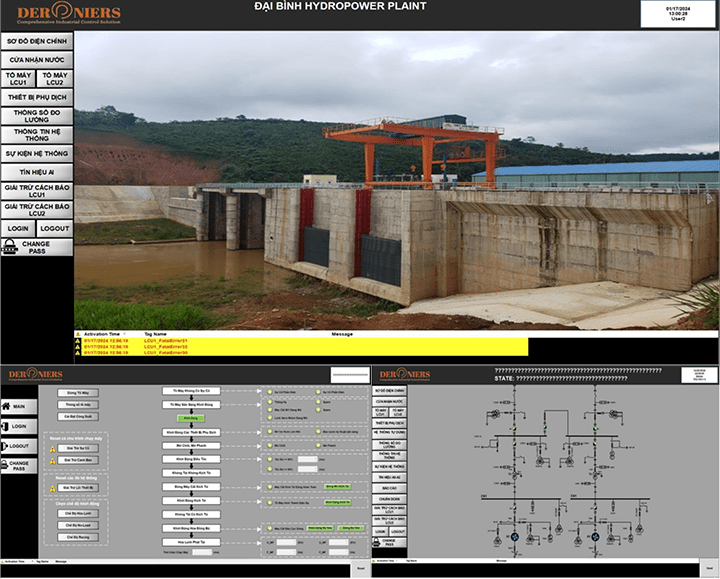Select the Chế Độ No-Load startup mode

click(76, 524)
